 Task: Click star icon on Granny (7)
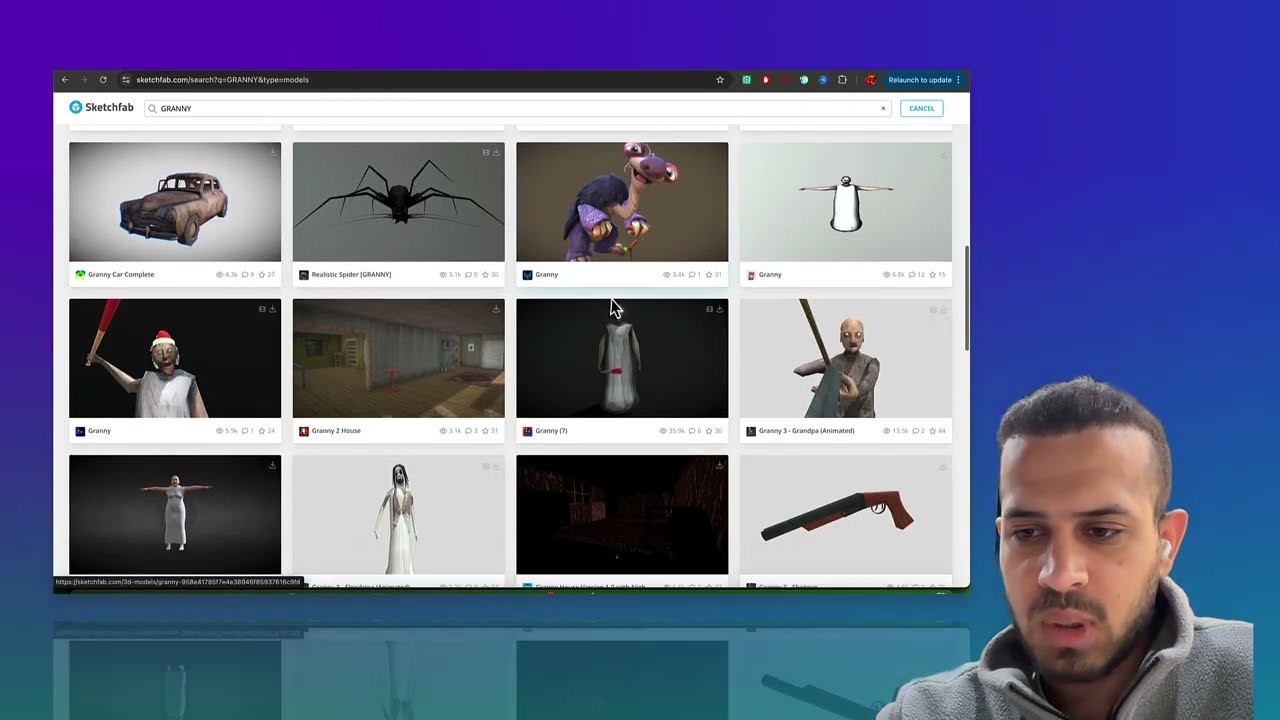pos(710,431)
